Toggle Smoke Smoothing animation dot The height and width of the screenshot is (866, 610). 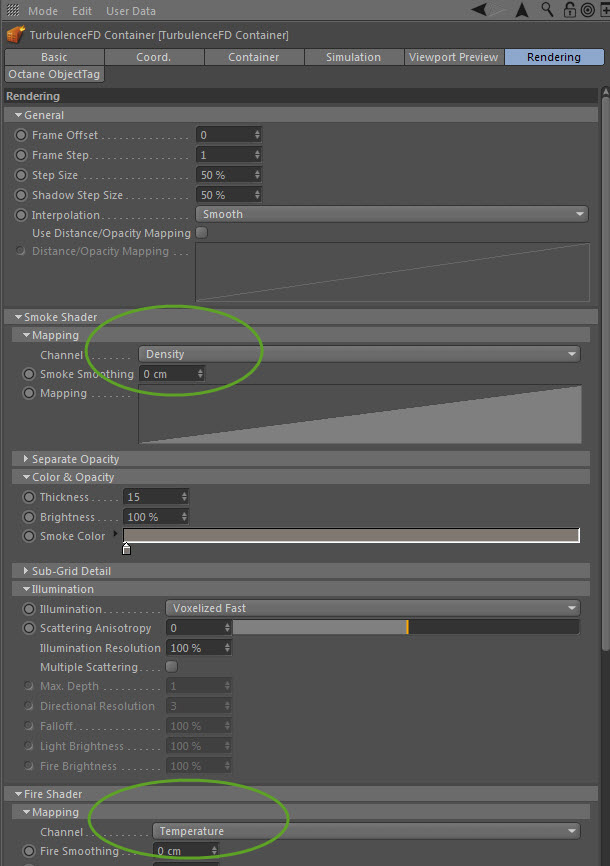[x=29, y=374]
